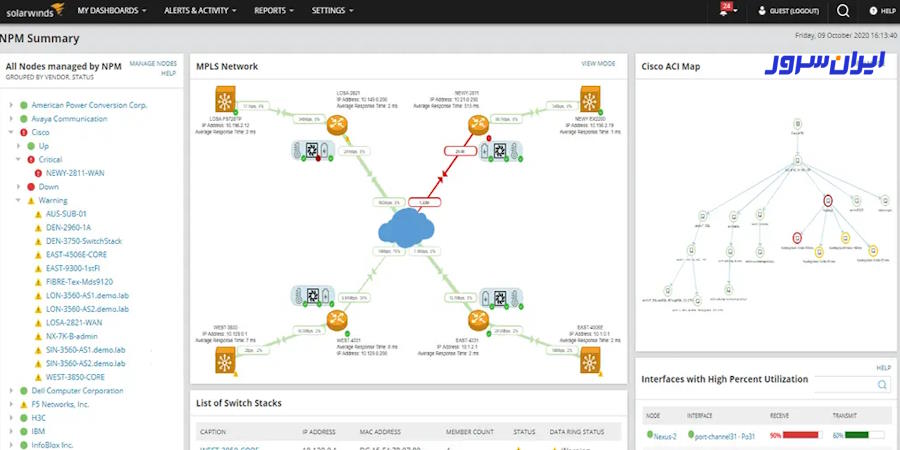The image size is (900, 450).
Task: Expand the Cisco Up status group
Action: click(x=18, y=146)
